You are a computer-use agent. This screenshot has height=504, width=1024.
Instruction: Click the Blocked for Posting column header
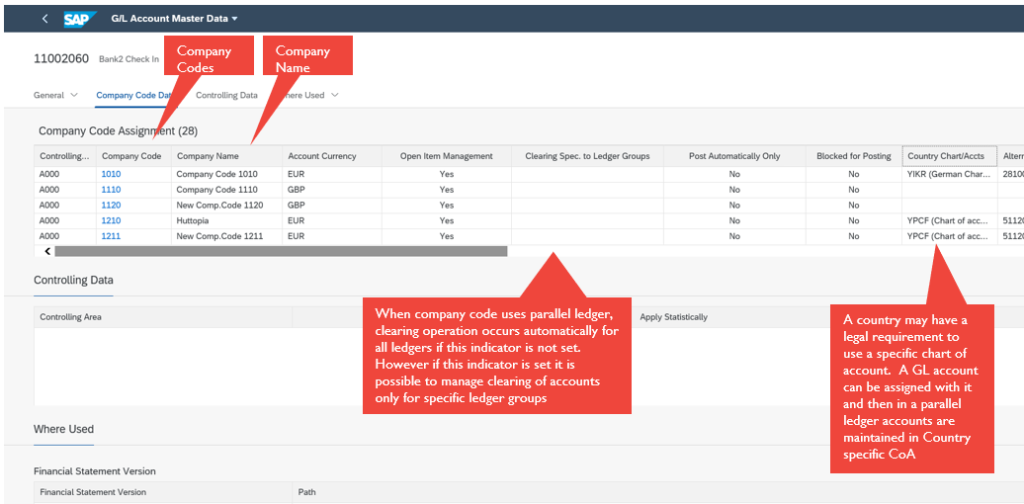coord(854,156)
